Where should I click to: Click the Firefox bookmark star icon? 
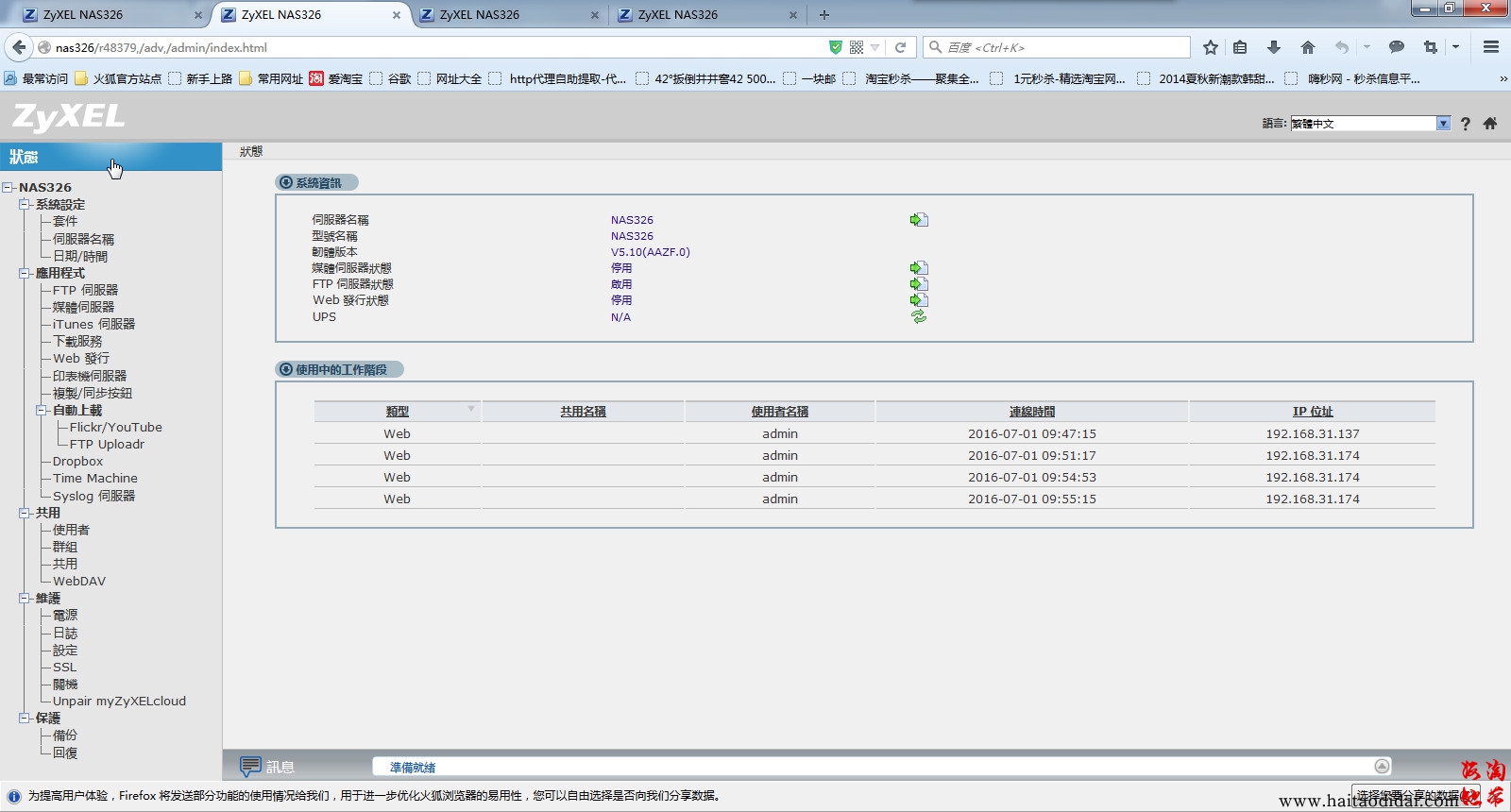point(1211,47)
